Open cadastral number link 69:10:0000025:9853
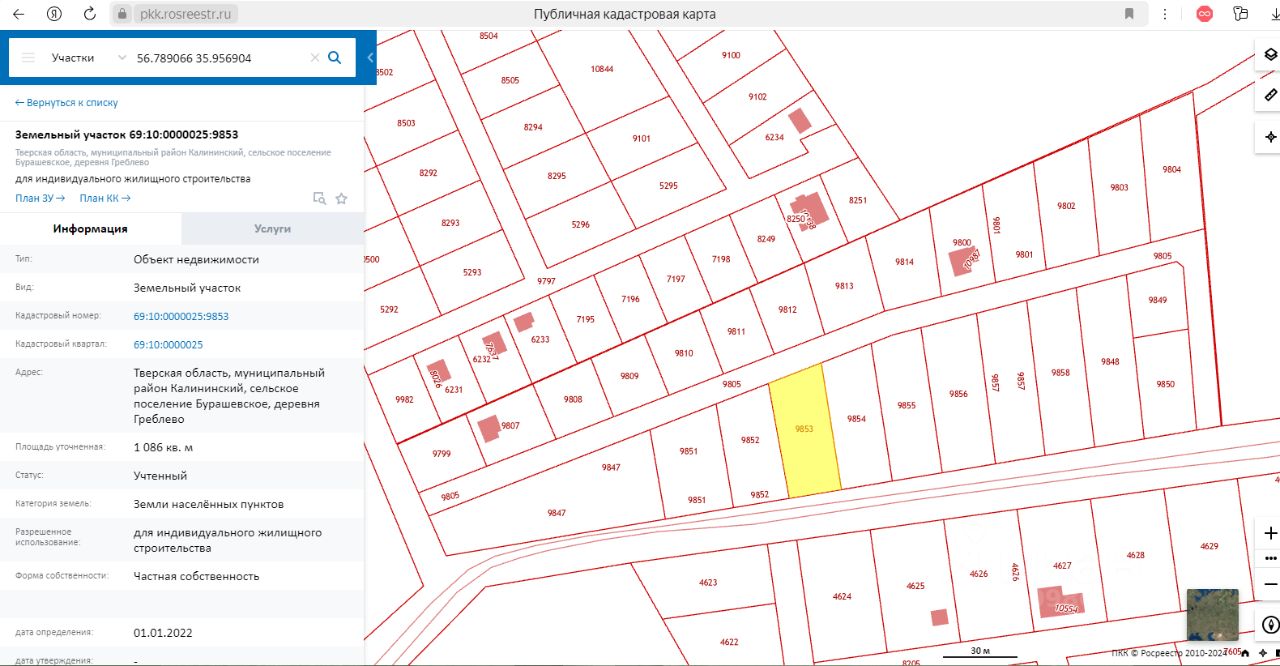Viewport: 1280px width, 666px height. coord(181,316)
